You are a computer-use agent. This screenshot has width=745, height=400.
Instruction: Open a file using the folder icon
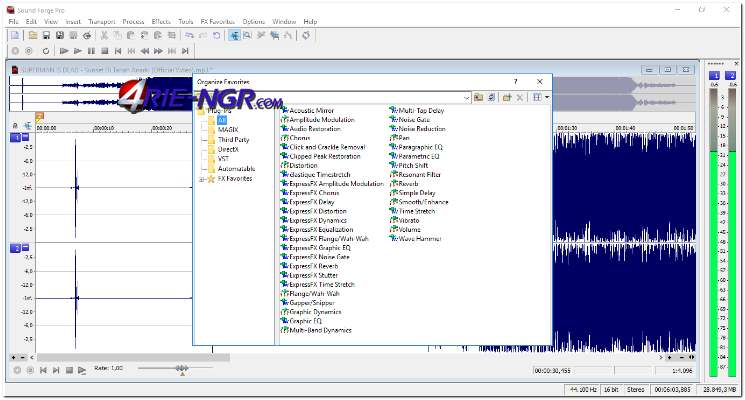[x=33, y=35]
